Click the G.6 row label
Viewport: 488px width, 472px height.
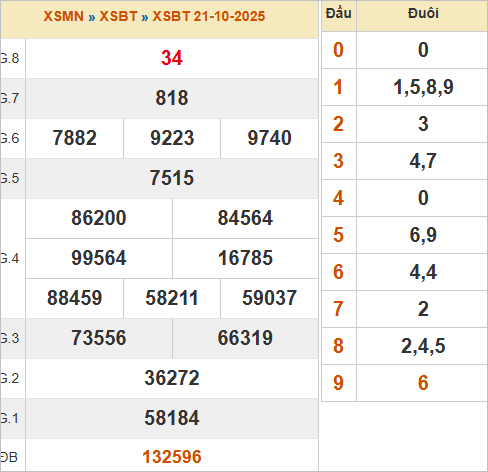coord(10,138)
